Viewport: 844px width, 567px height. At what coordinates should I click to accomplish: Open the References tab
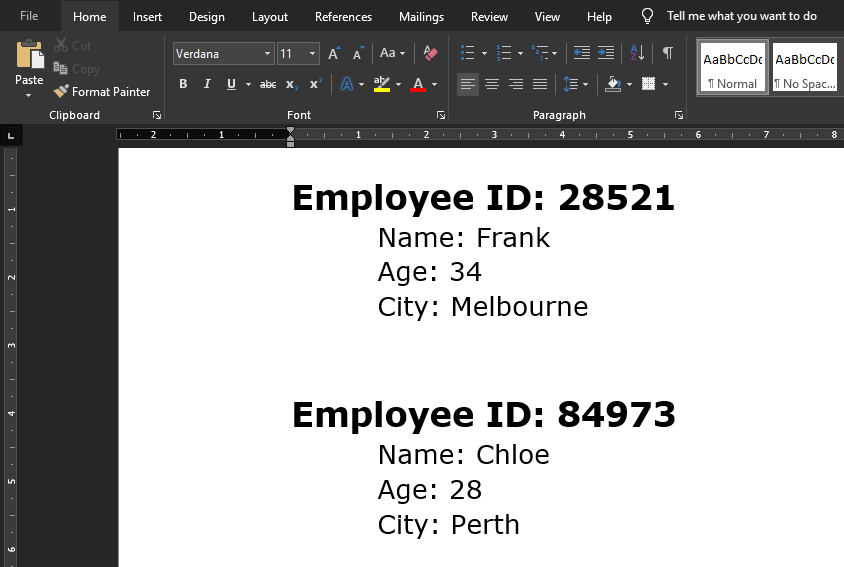point(343,16)
